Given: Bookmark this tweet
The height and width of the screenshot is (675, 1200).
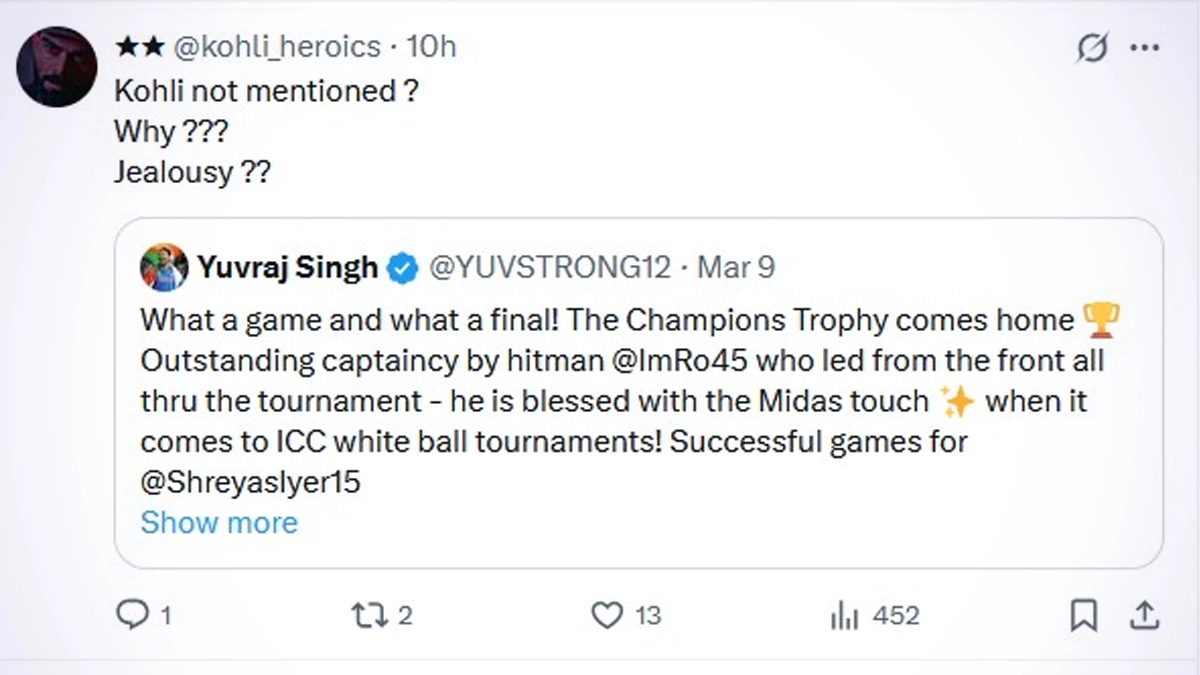Looking at the screenshot, I should pyautogui.click(x=1083, y=615).
